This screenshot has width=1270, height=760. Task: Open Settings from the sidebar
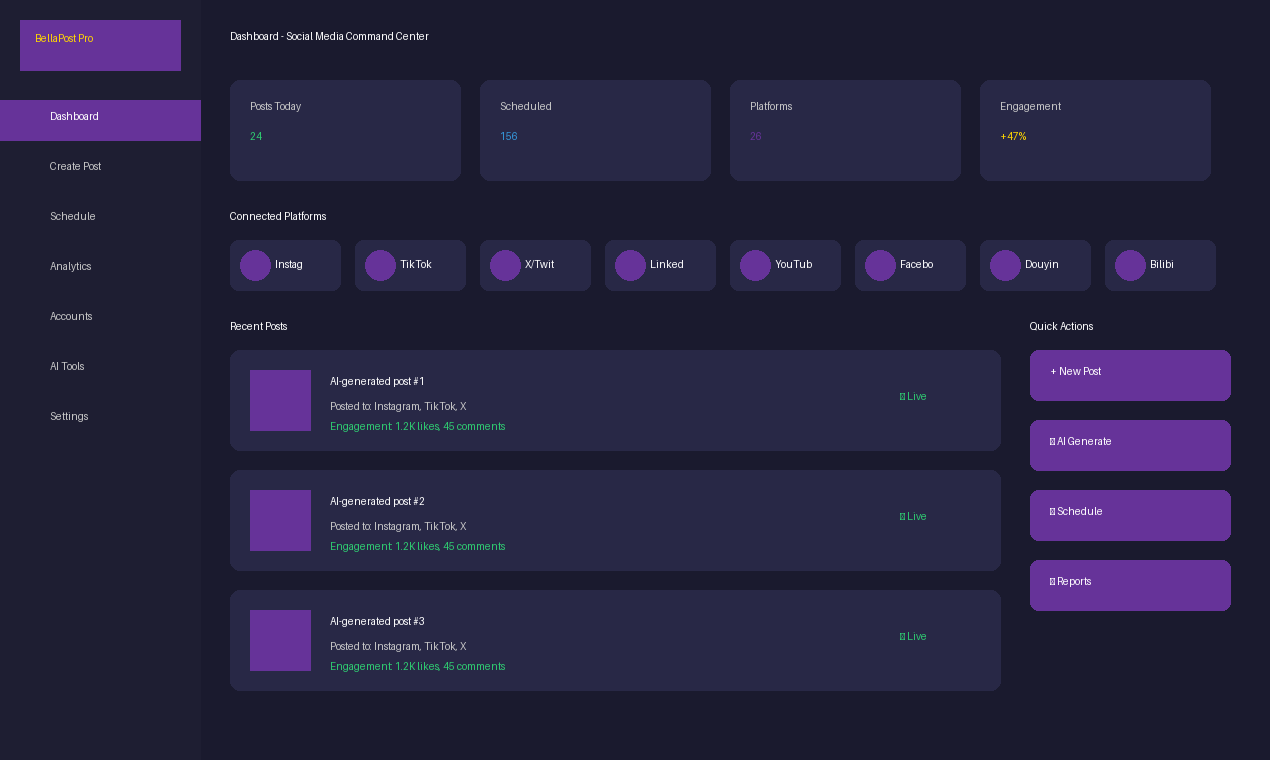(68, 416)
